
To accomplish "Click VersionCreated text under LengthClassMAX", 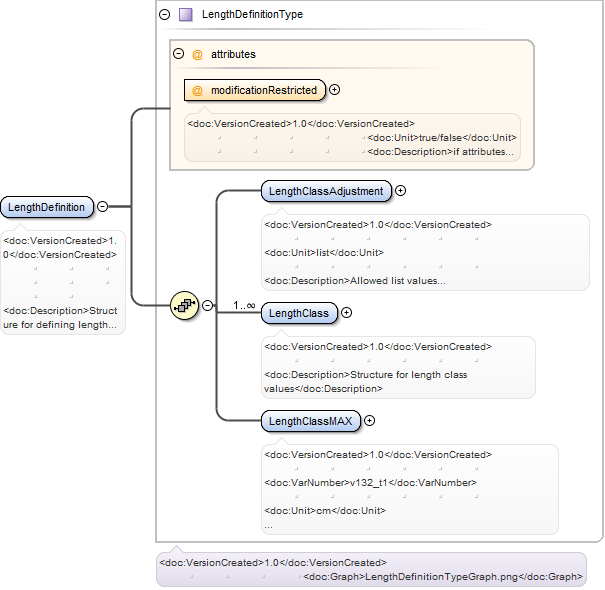I will point(378,455).
